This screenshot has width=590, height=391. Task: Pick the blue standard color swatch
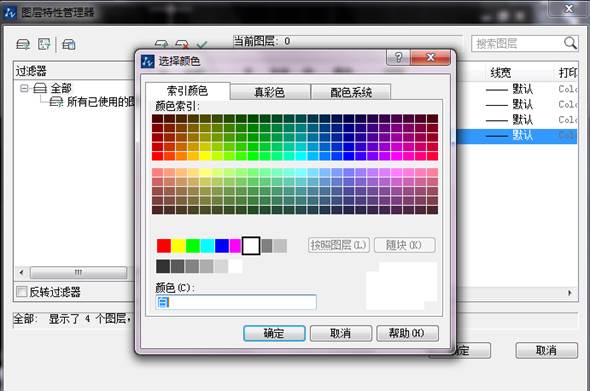[222, 246]
